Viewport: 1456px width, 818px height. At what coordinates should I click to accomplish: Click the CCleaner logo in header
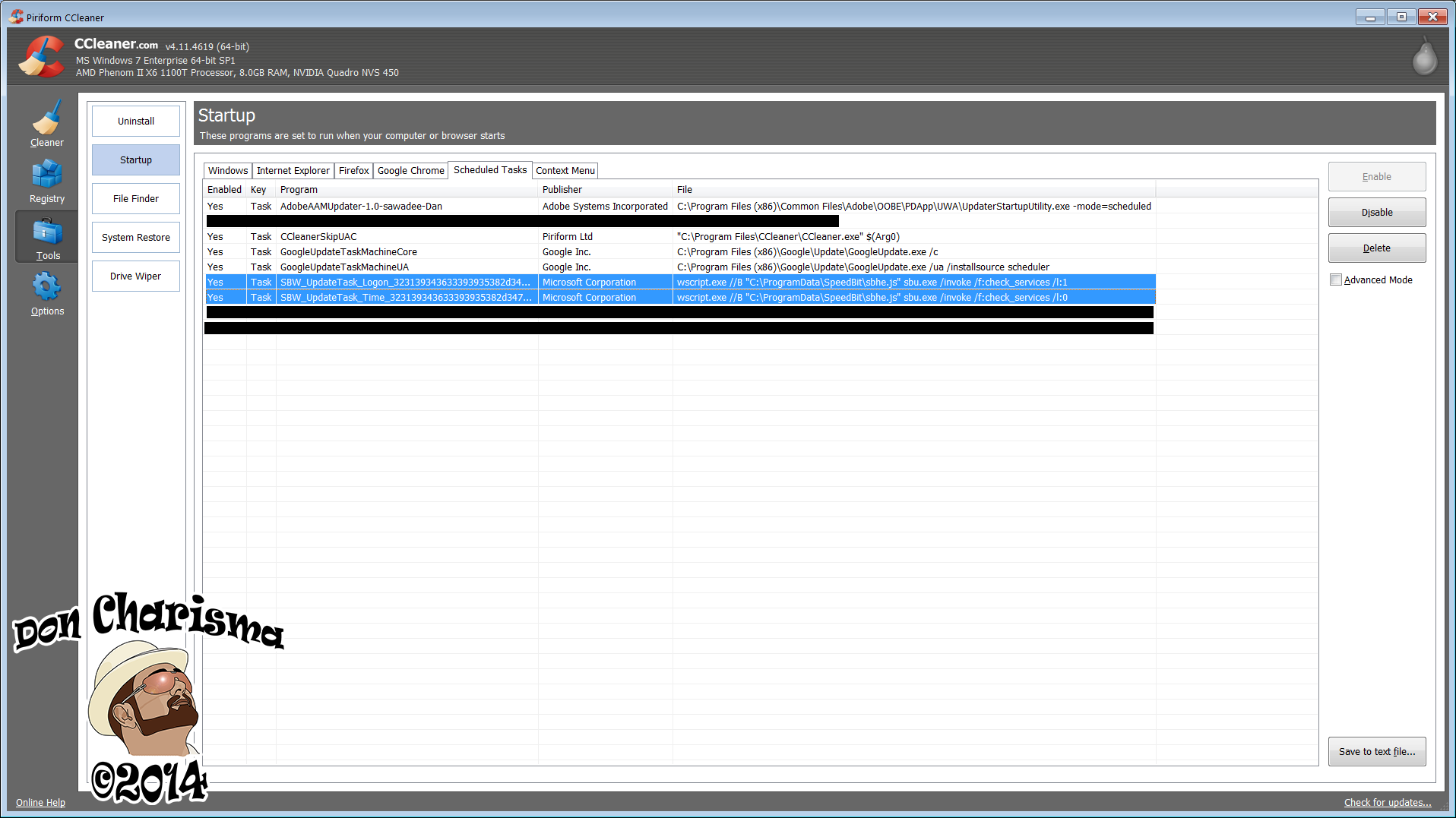tap(42, 58)
